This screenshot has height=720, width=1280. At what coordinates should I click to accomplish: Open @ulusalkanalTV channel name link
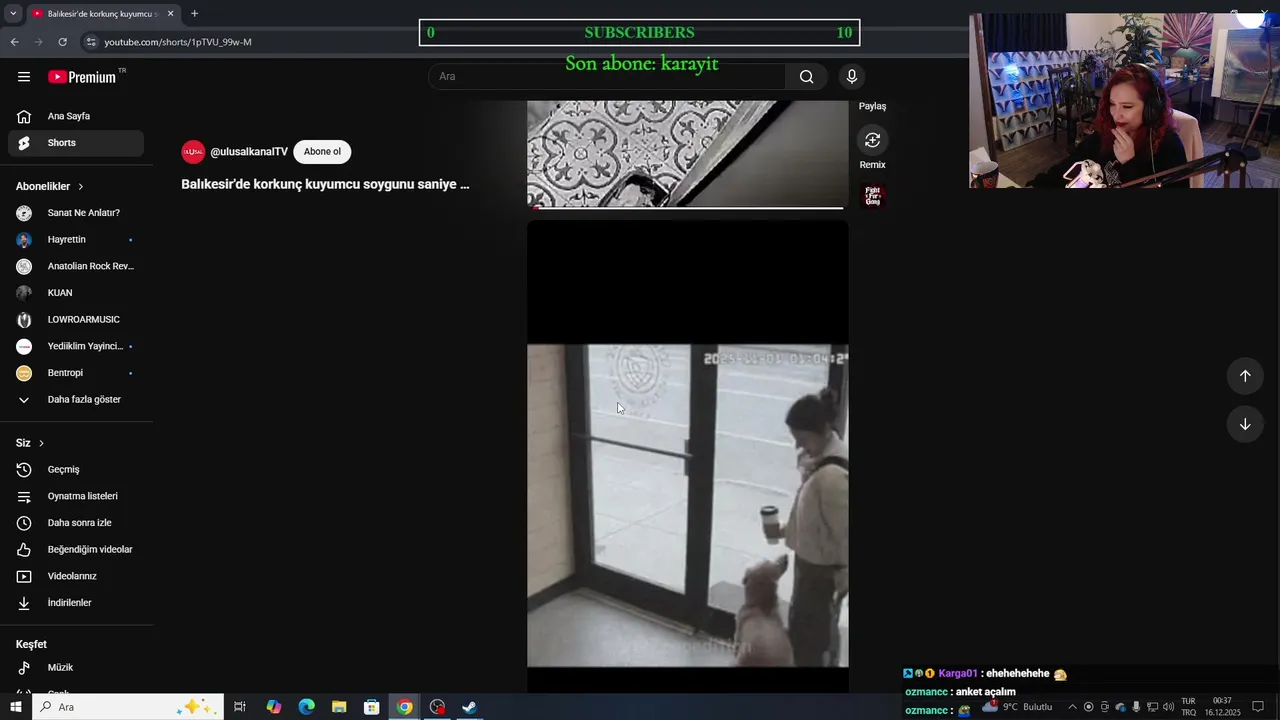[249, 152]
